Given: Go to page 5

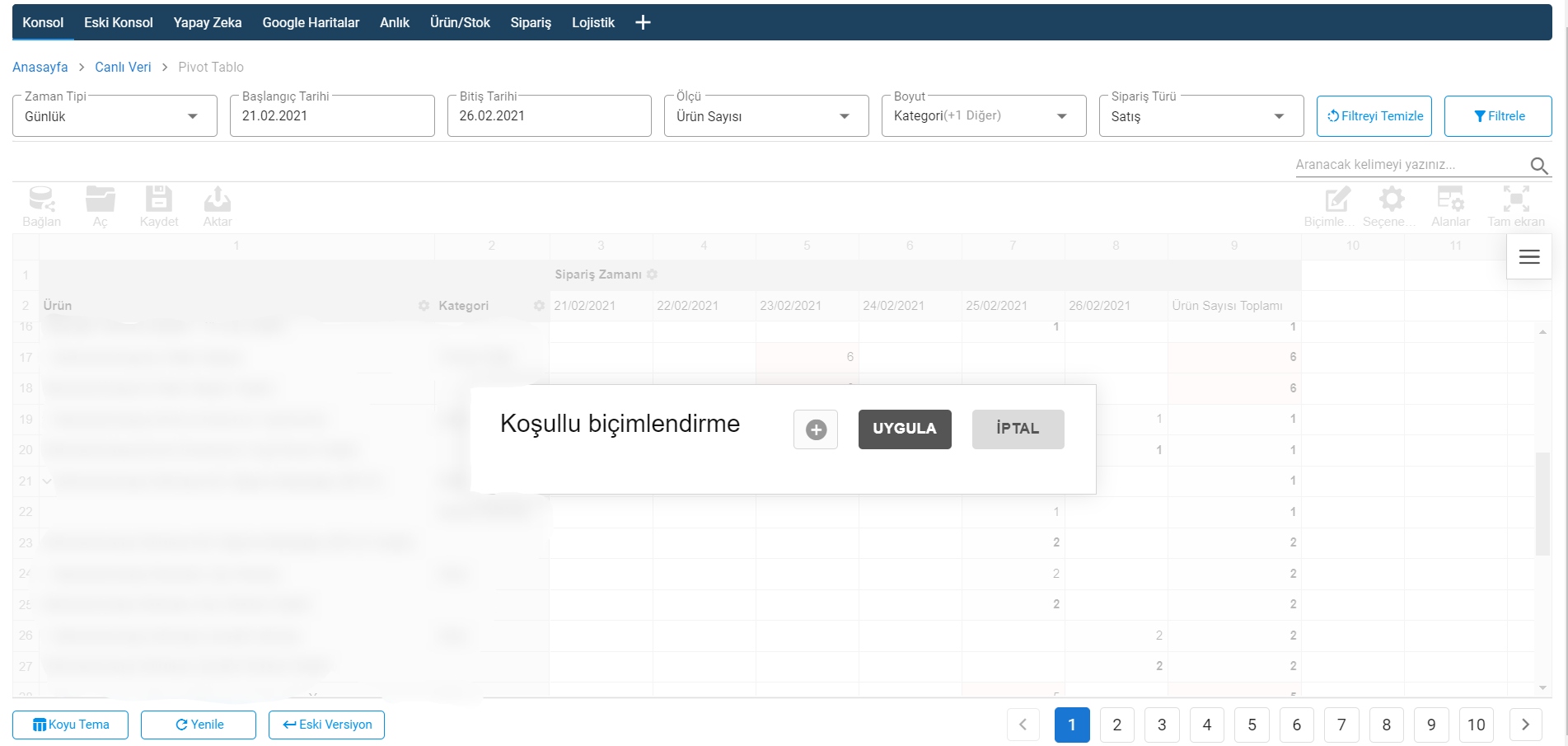Looking at the screenshot, I should coord(1252,725).
